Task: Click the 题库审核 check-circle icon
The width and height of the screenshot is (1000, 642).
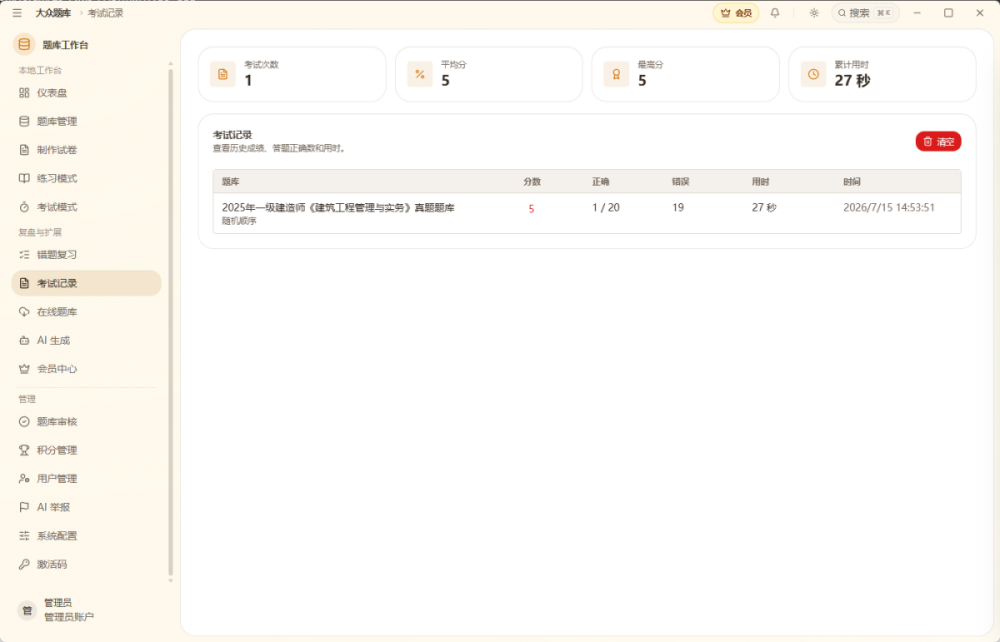Action: pyautogui.click(x=24, y=421)
